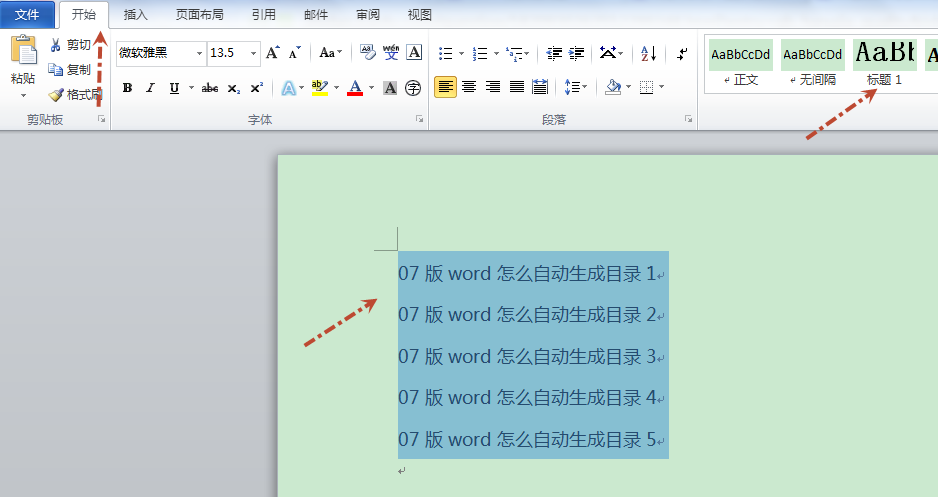The image size is (938, 497).
Task: Expand the font size 13.5 dropdown
Action: point(253,53)
